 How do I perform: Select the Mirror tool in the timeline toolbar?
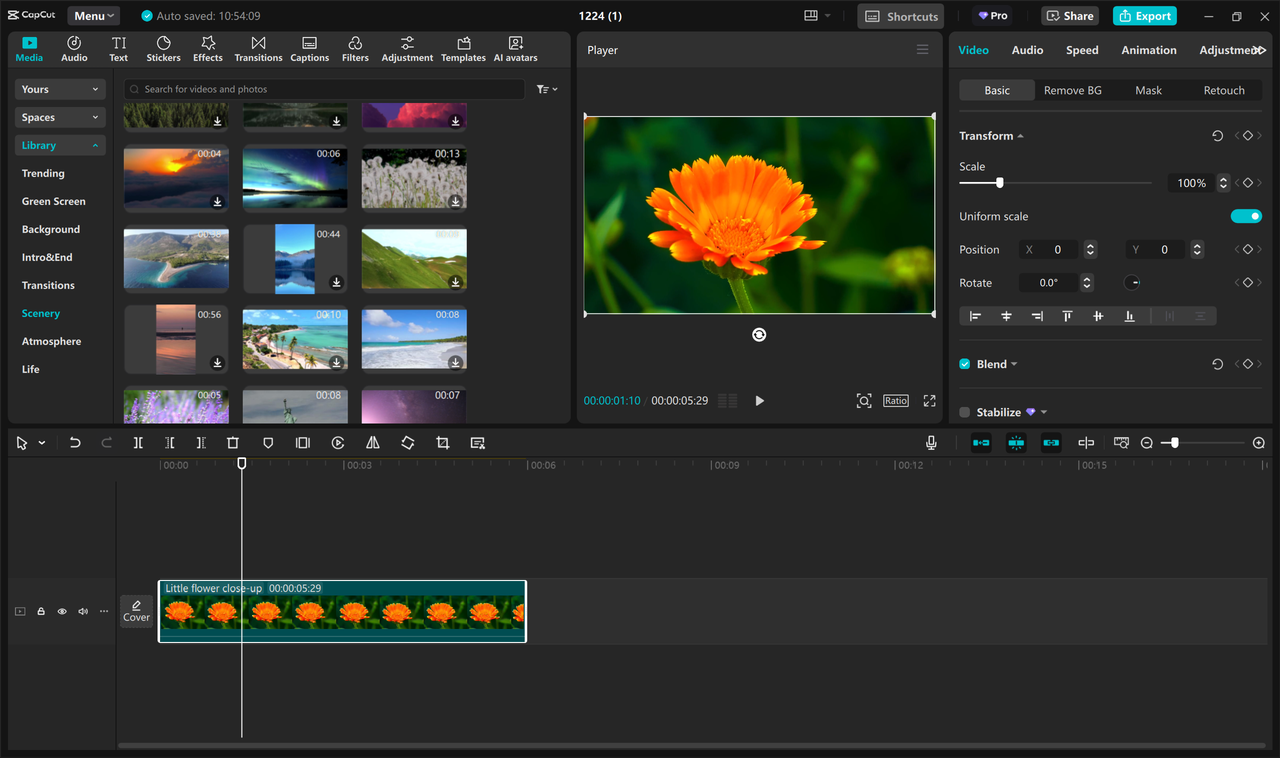372,442
